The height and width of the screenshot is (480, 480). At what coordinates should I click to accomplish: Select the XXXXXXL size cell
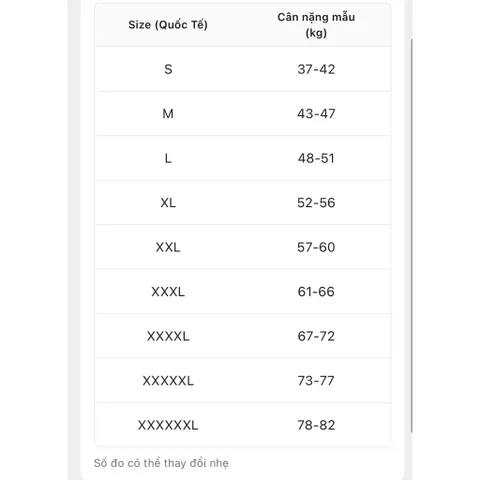(x=168, y=425)
